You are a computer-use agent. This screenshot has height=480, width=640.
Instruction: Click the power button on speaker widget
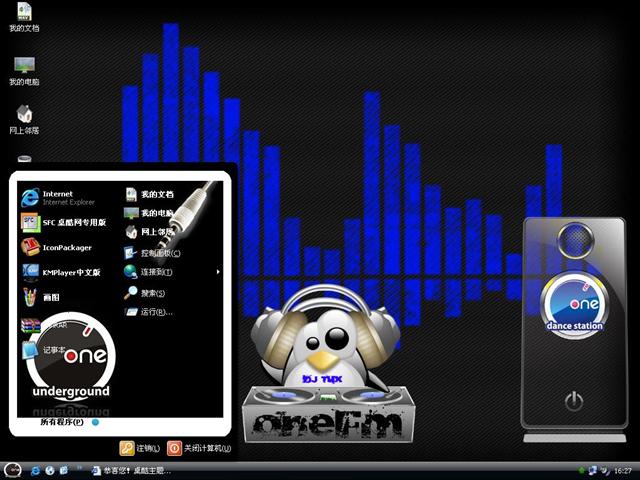click(x=574, y=401)
